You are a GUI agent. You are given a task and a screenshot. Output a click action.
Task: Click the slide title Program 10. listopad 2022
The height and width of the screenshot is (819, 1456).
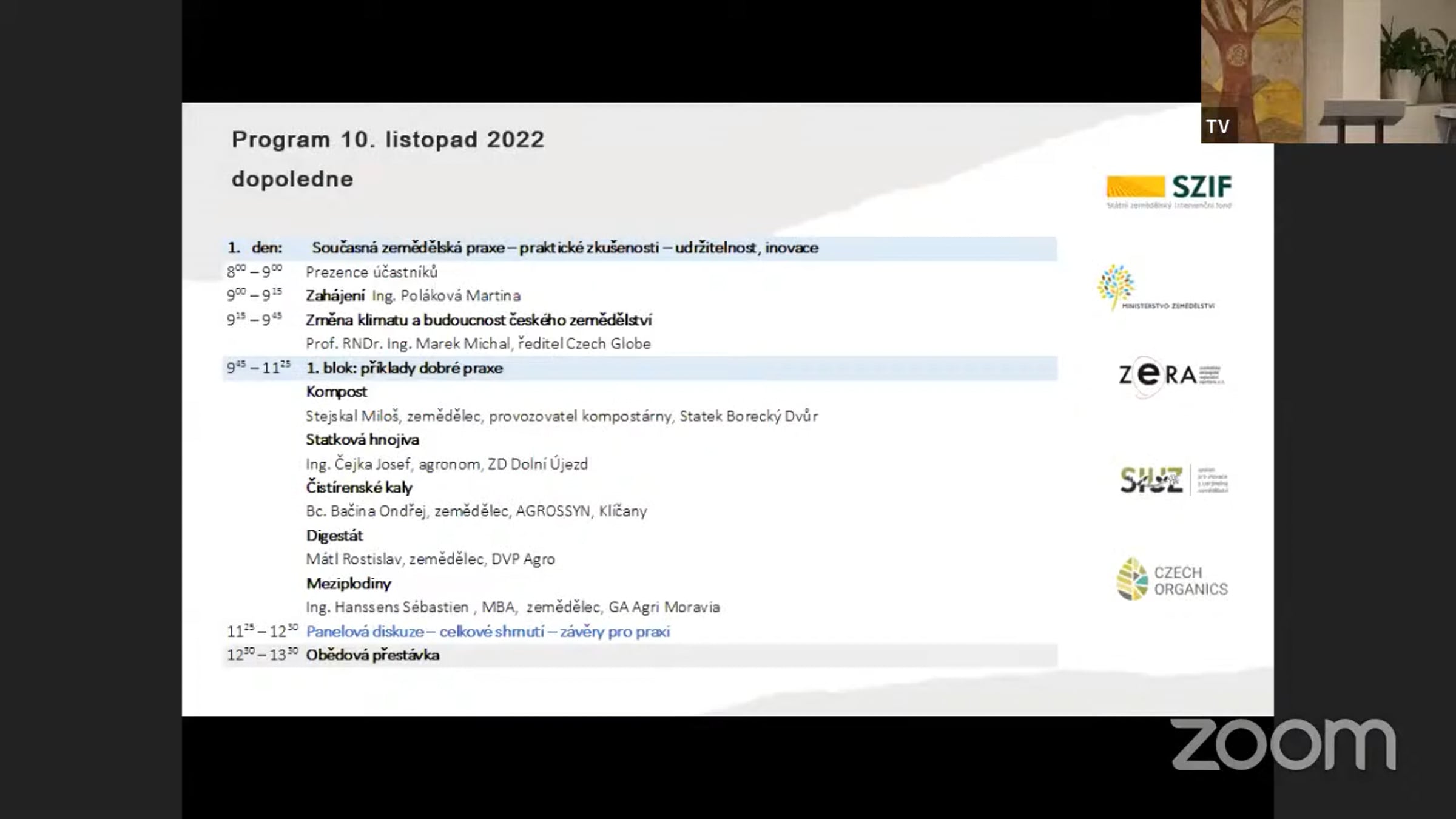point(388,140)
